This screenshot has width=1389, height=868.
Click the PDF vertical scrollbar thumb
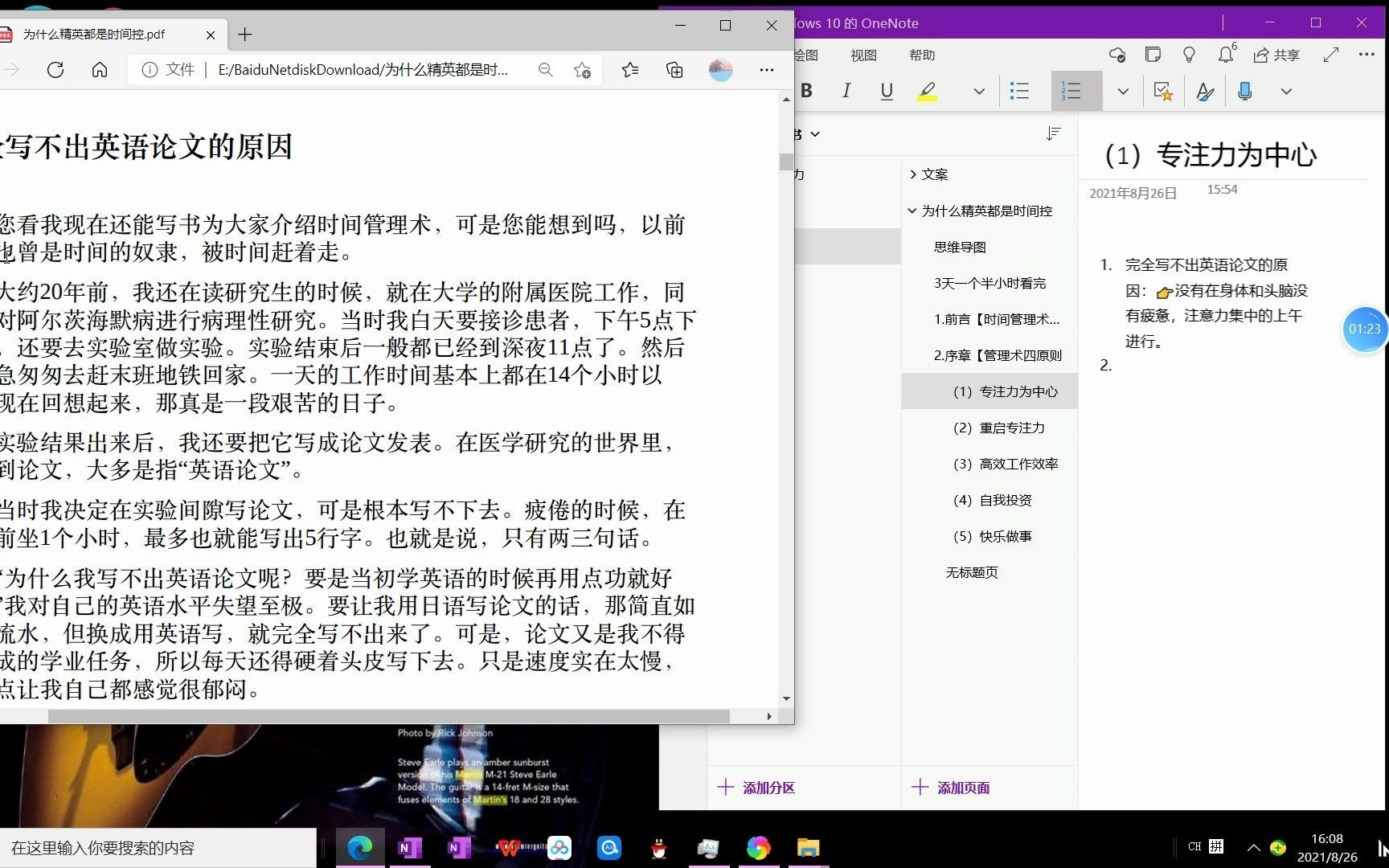786,162
